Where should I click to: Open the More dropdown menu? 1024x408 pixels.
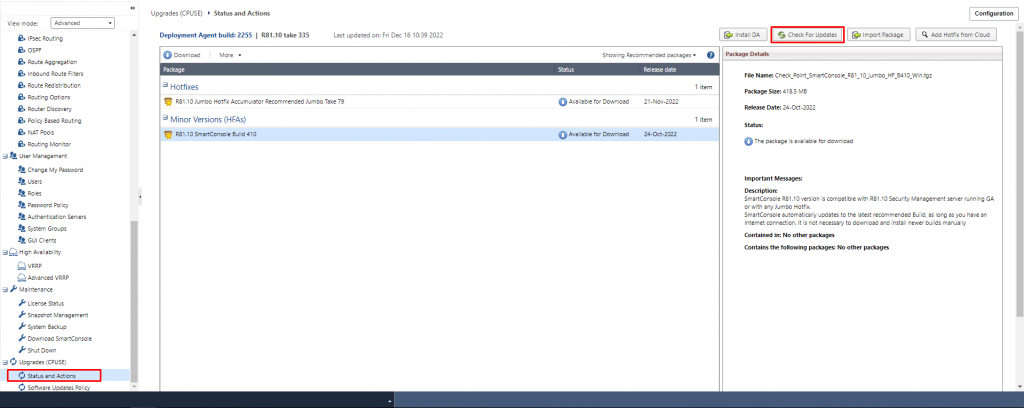pos(231,55)
